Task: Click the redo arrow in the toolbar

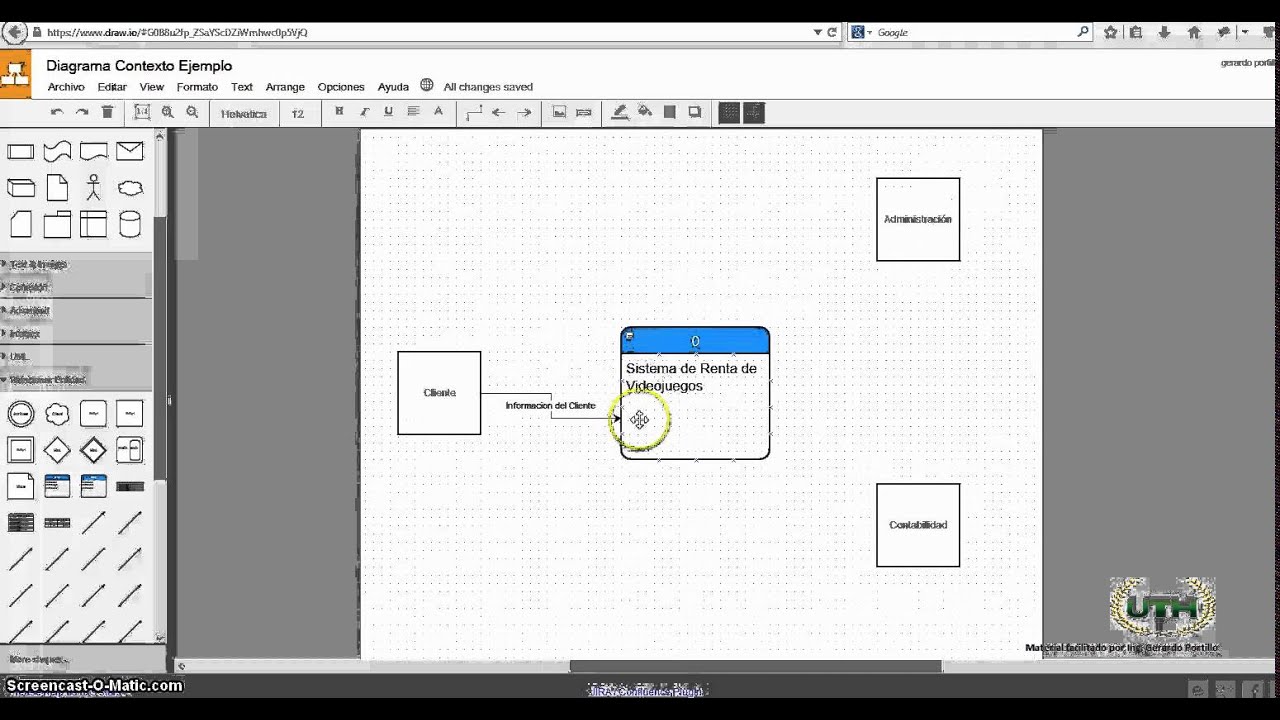Action: pos(82,112)
